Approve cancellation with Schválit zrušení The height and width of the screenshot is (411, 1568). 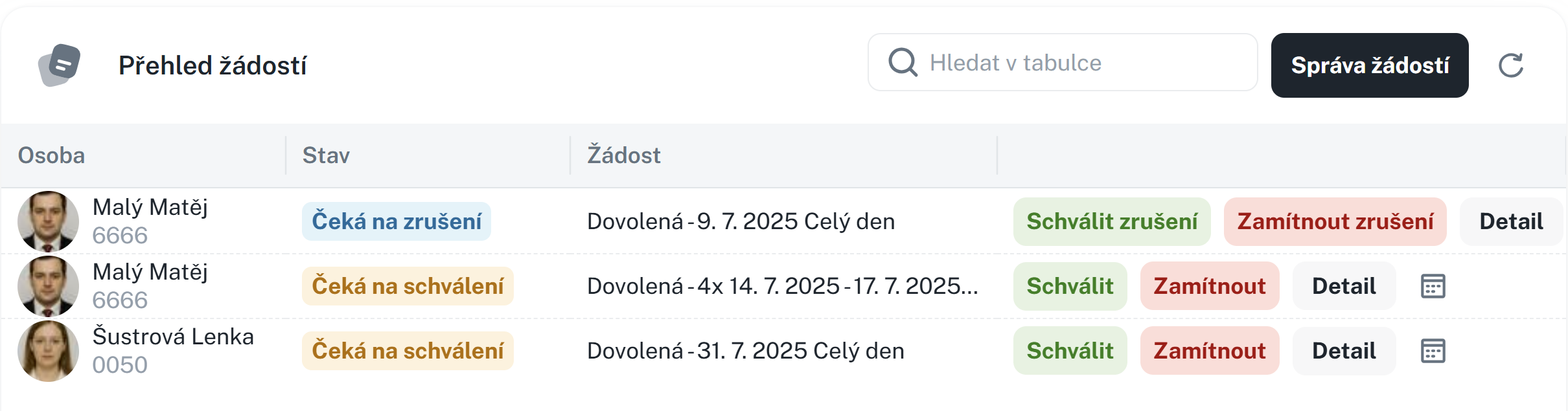pos(1111,221)
